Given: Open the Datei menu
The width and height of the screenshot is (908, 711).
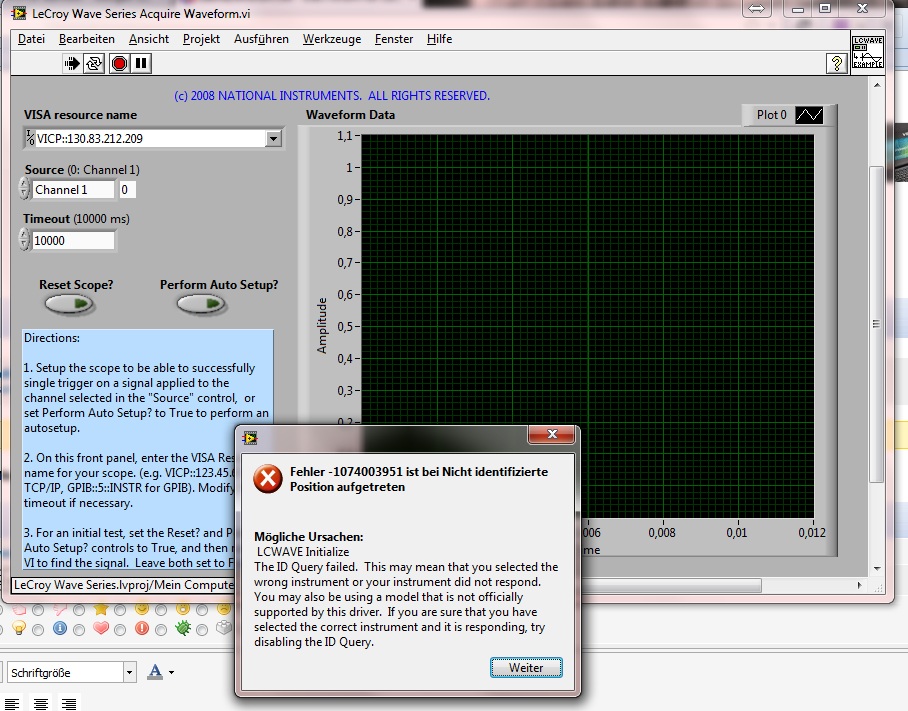Looking at the screenshot, I should pos(31,39).
